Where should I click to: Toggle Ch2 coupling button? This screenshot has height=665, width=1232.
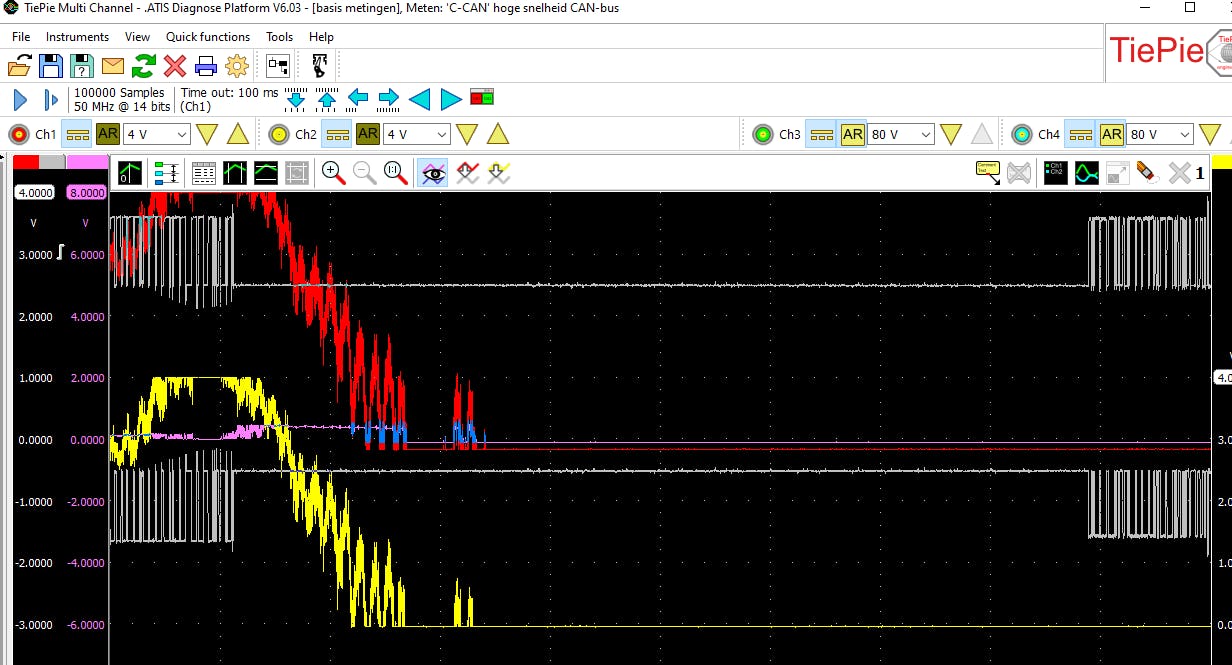point(338,134)
